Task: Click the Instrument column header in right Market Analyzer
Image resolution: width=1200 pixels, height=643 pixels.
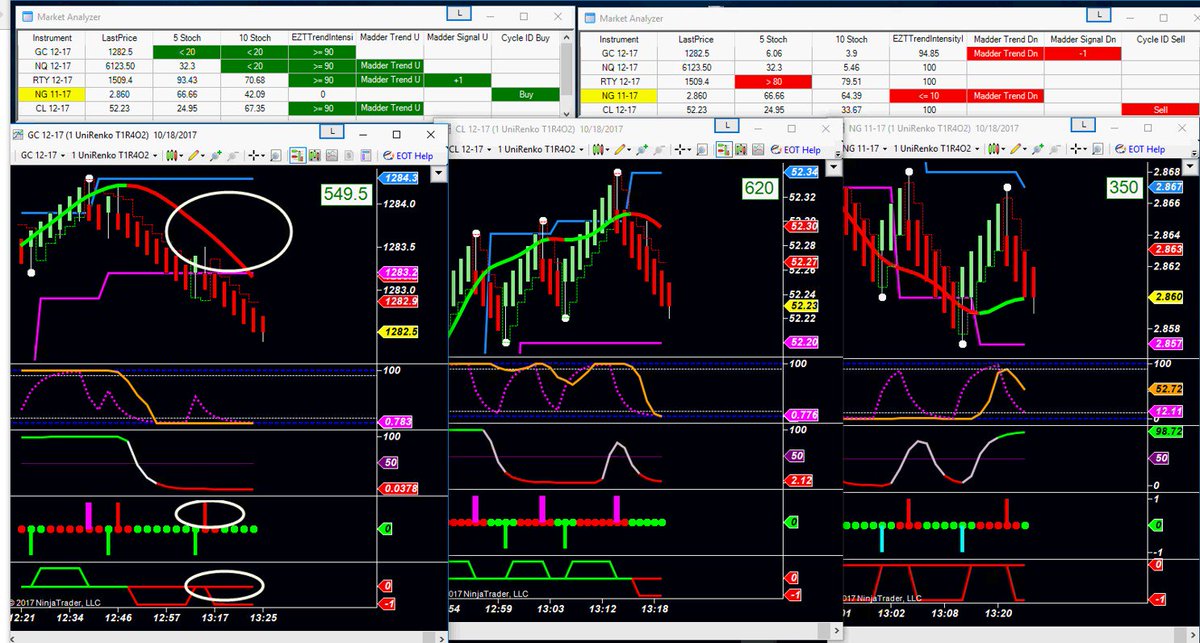Action: click(x=621, y=40)
